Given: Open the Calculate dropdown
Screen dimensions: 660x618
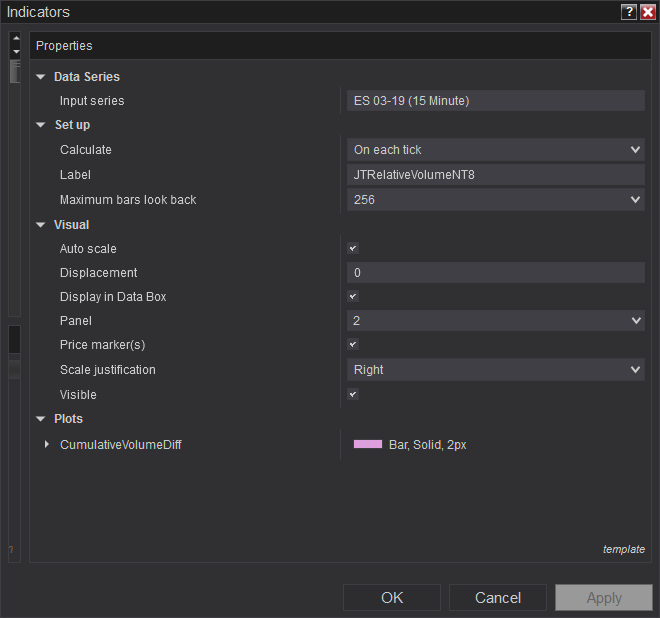Looking at the screenshot, I should click(x=495, y=149).
